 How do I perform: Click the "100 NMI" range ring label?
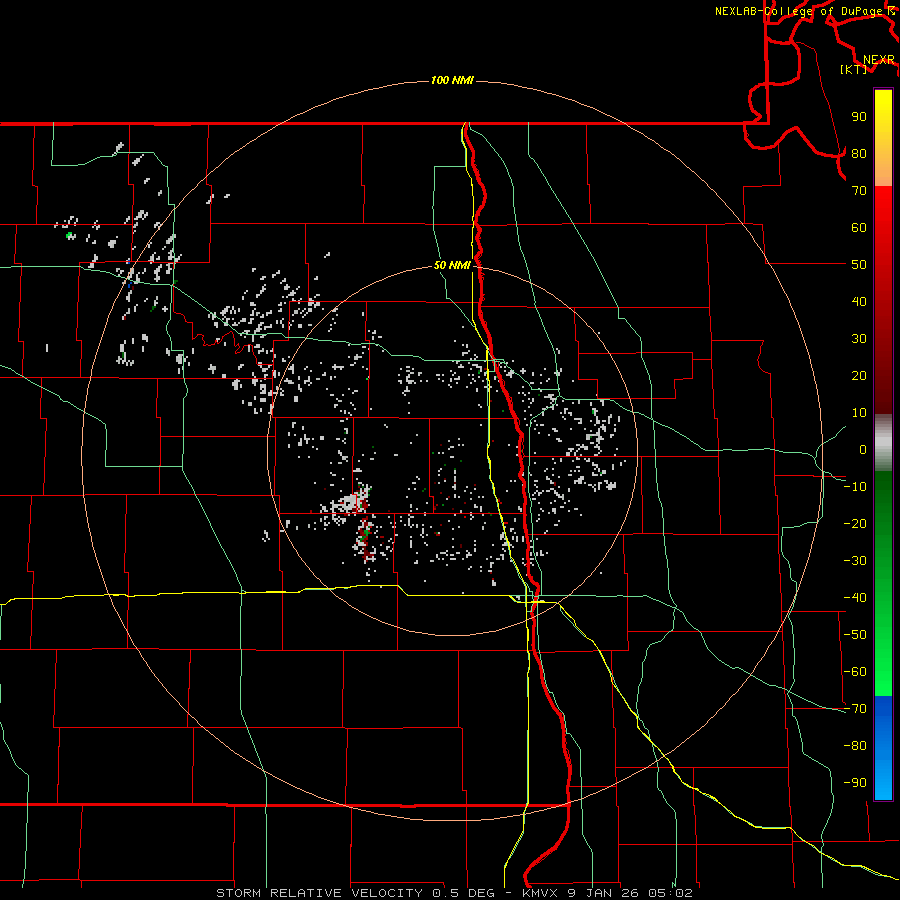tap(452, 80)
